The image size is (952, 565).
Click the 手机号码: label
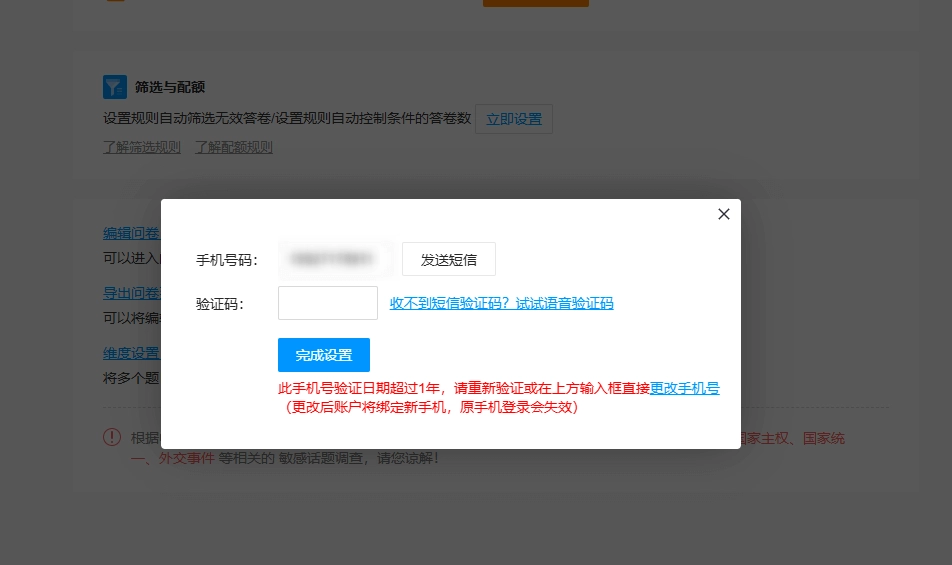tap(226, 260)
